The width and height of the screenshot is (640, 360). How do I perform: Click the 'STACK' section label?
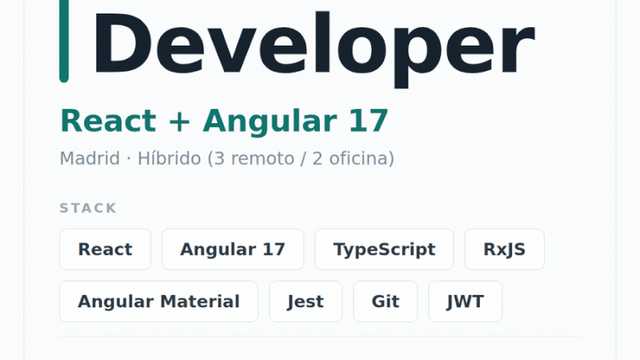point(88,208)
